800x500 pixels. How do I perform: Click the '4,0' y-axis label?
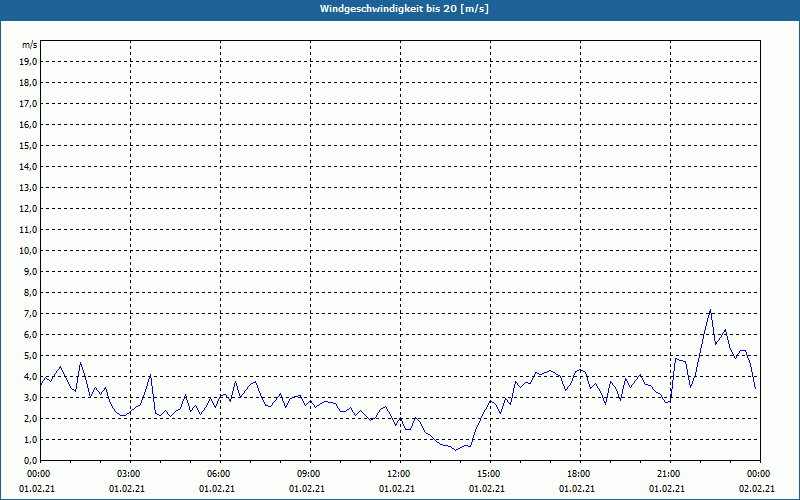31,377
